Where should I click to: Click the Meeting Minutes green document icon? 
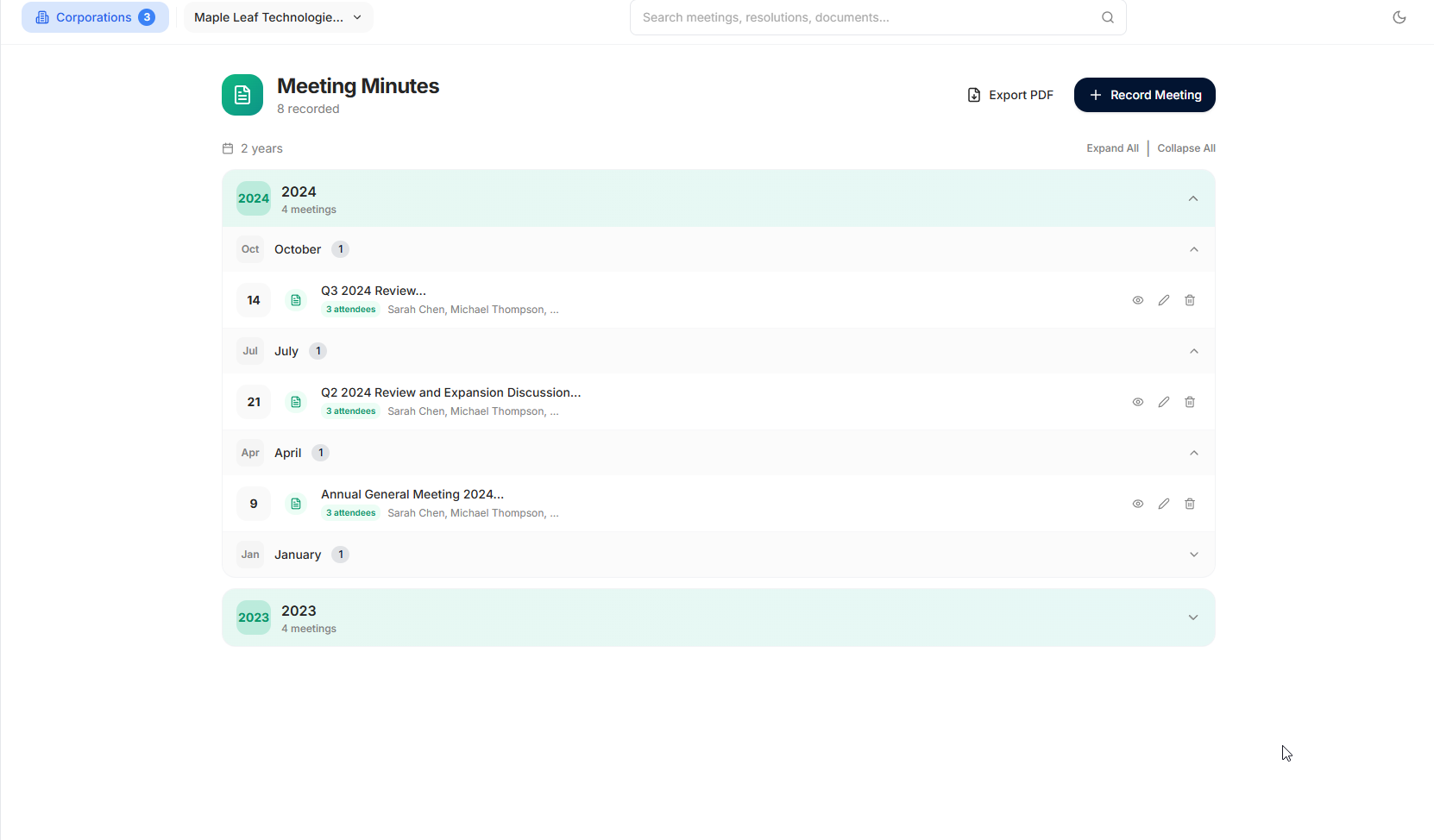(x=242, y=95)
